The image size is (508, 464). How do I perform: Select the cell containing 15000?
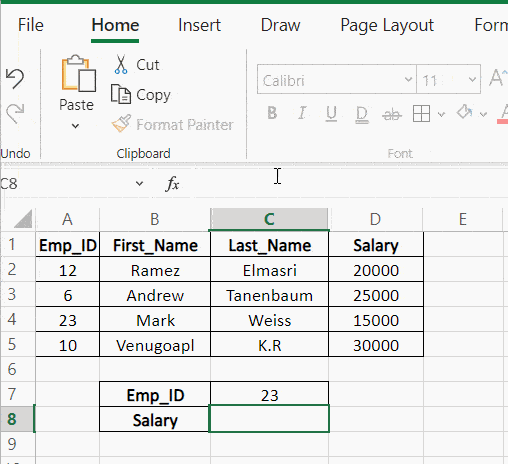tap(376, 320)
